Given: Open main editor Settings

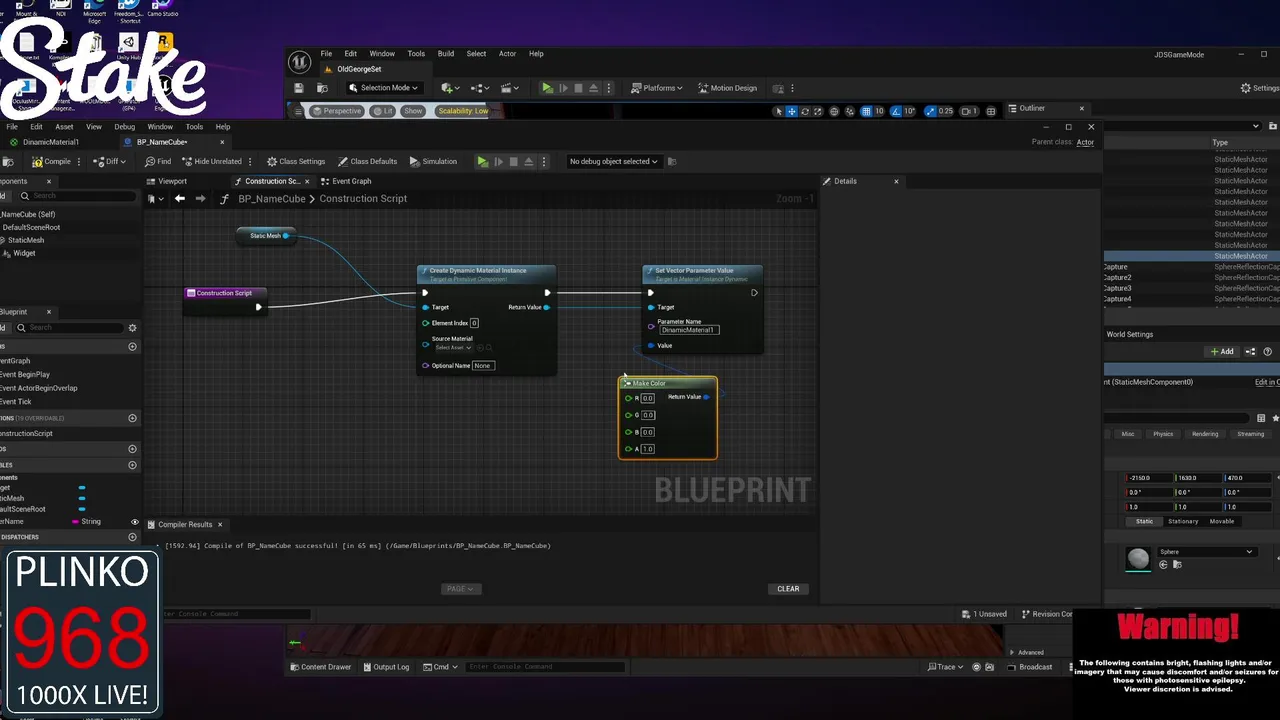Looking at the screenshot, I should coord(1258,88).
